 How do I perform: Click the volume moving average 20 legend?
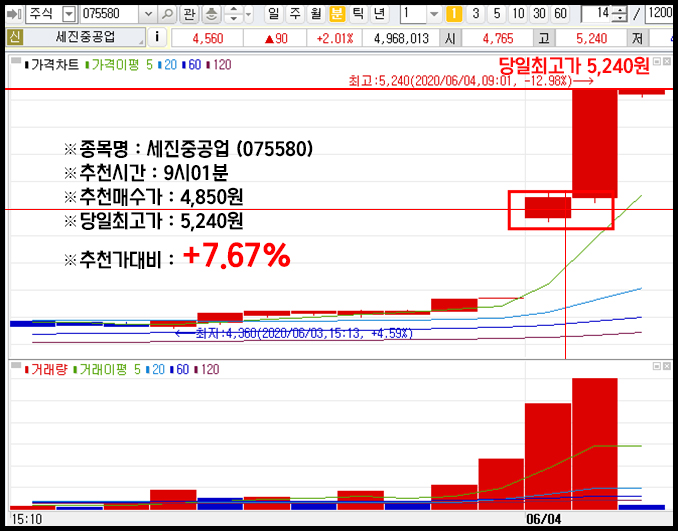coord(156,369)
